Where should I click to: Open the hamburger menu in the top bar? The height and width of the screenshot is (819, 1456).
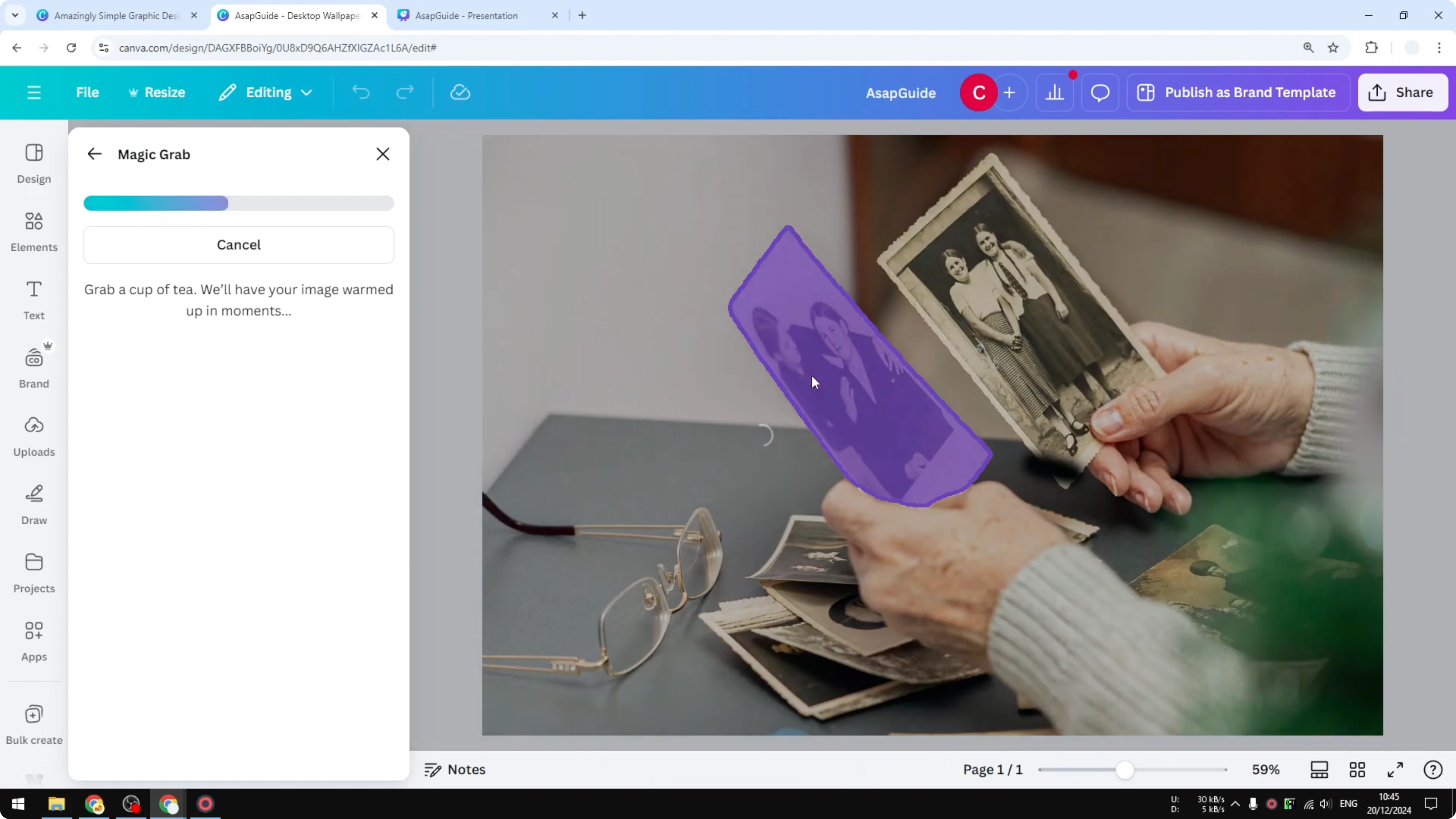[33, 92]
